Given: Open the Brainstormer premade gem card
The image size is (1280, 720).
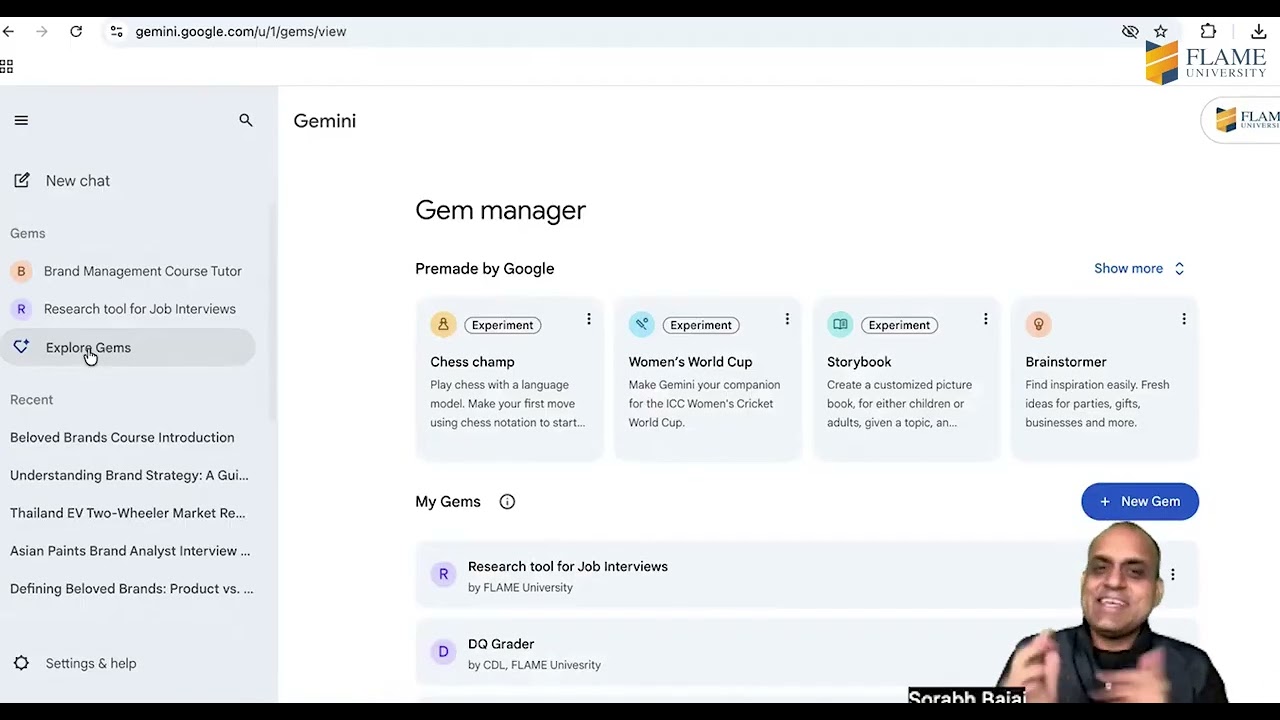Looking at the screenshot, I should (1105, 379).
